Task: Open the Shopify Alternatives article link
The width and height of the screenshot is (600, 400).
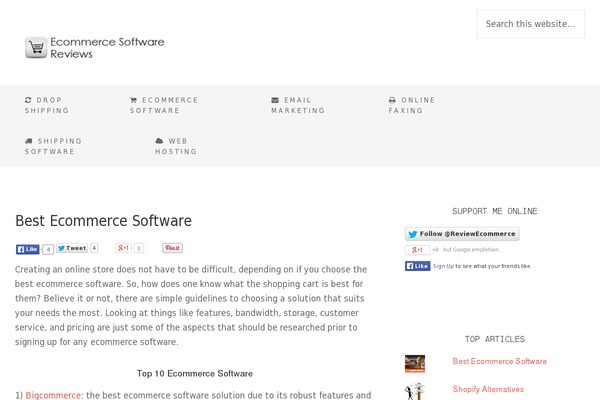Action: pyautogui.click(x=488, y=389)
